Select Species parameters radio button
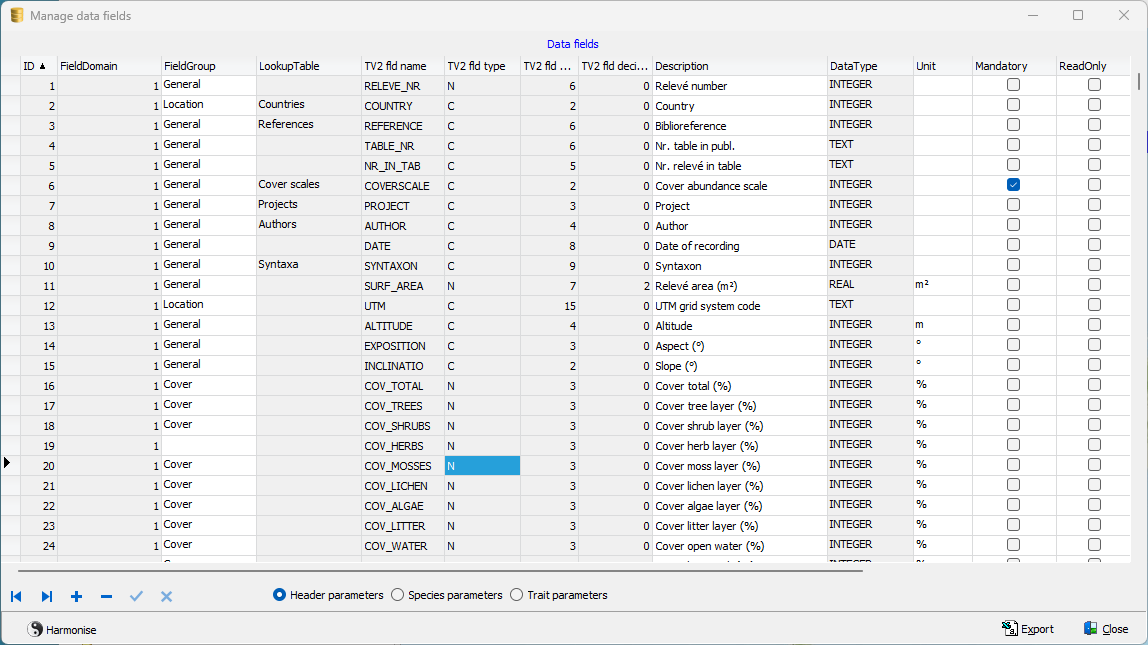Image resolution: width=1148 pixels, height=645 pixels. pos(398,595)
